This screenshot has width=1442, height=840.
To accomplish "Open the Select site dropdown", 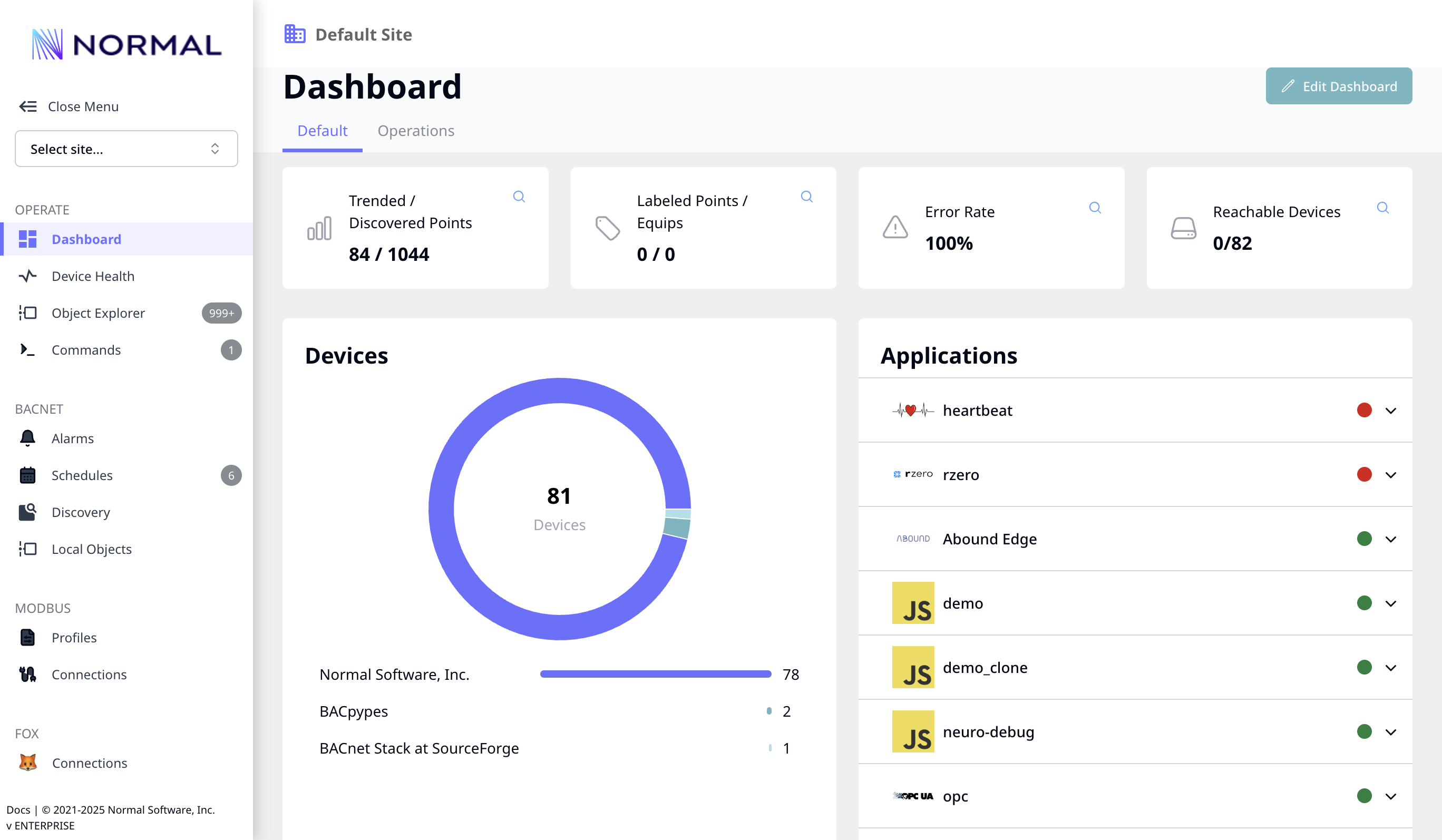I will click(x=126, y=149).
